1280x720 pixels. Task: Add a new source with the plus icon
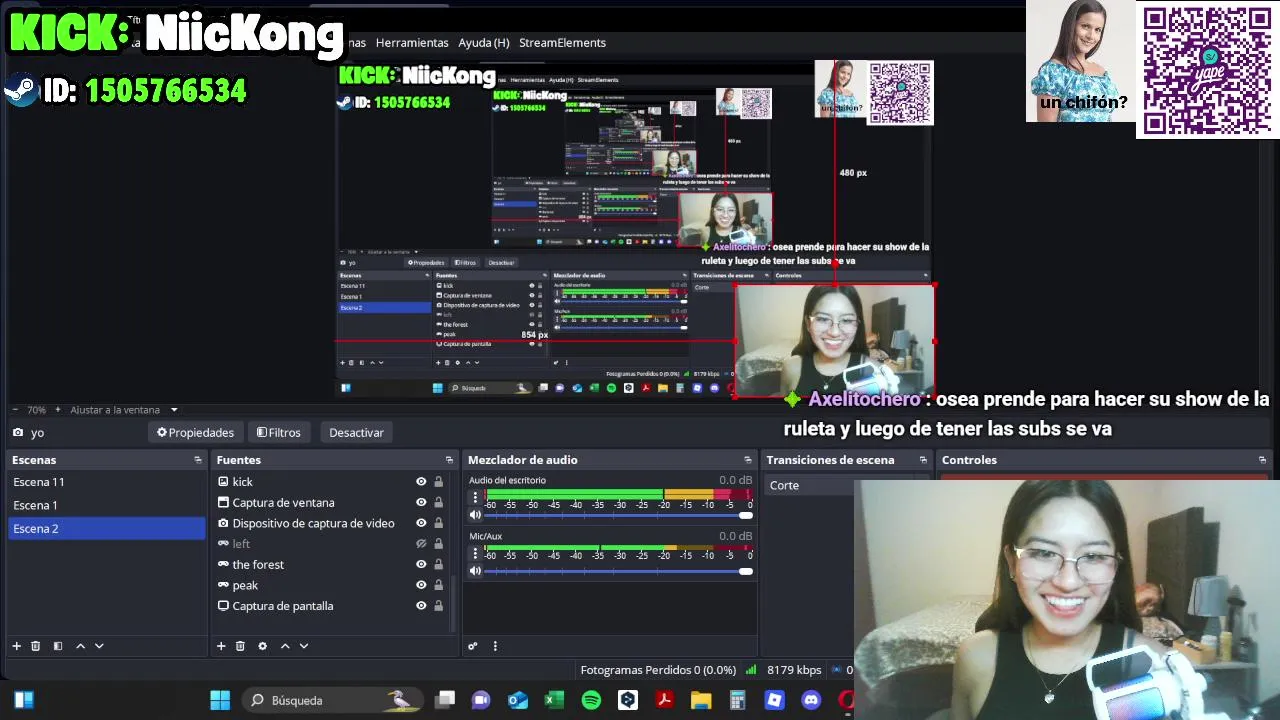pos(221,646)
